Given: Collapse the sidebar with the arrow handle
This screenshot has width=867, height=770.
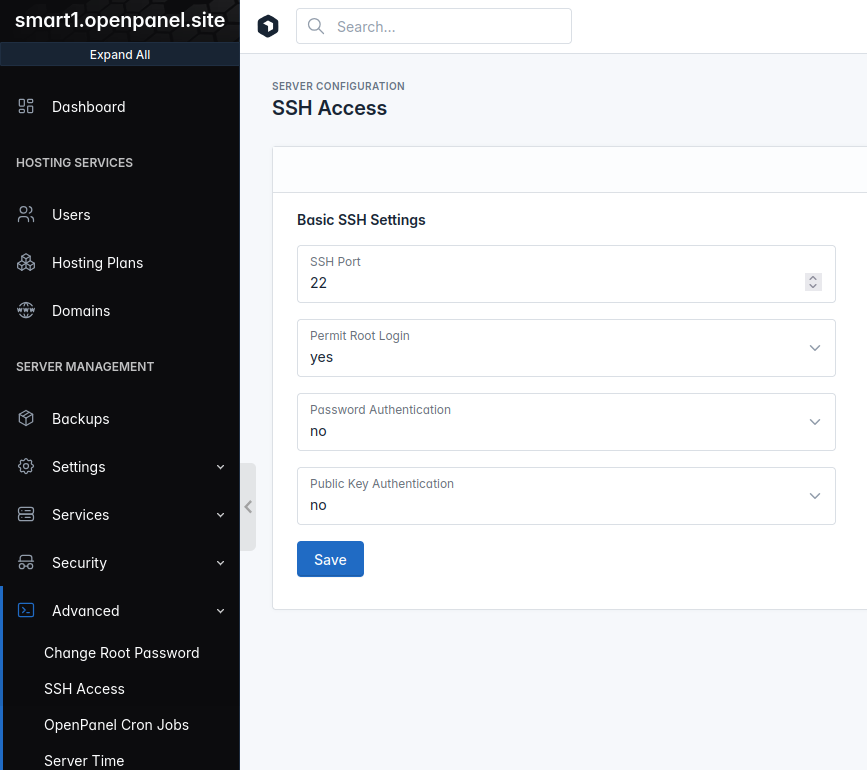Looking at the screenshot, I should click(248, 507).
